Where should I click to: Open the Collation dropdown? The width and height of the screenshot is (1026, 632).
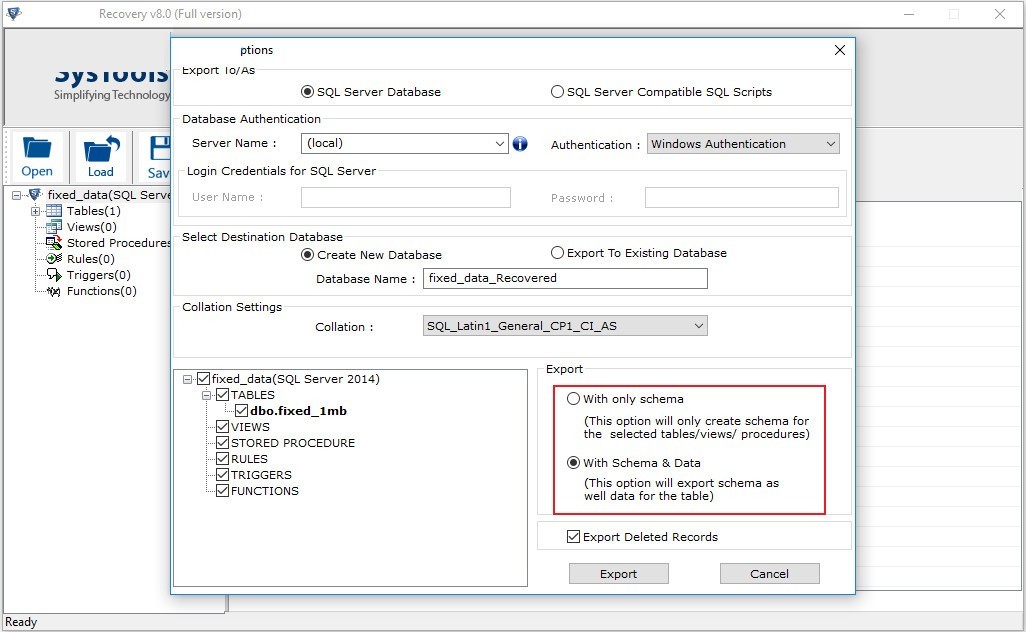(x=698, y=325)
